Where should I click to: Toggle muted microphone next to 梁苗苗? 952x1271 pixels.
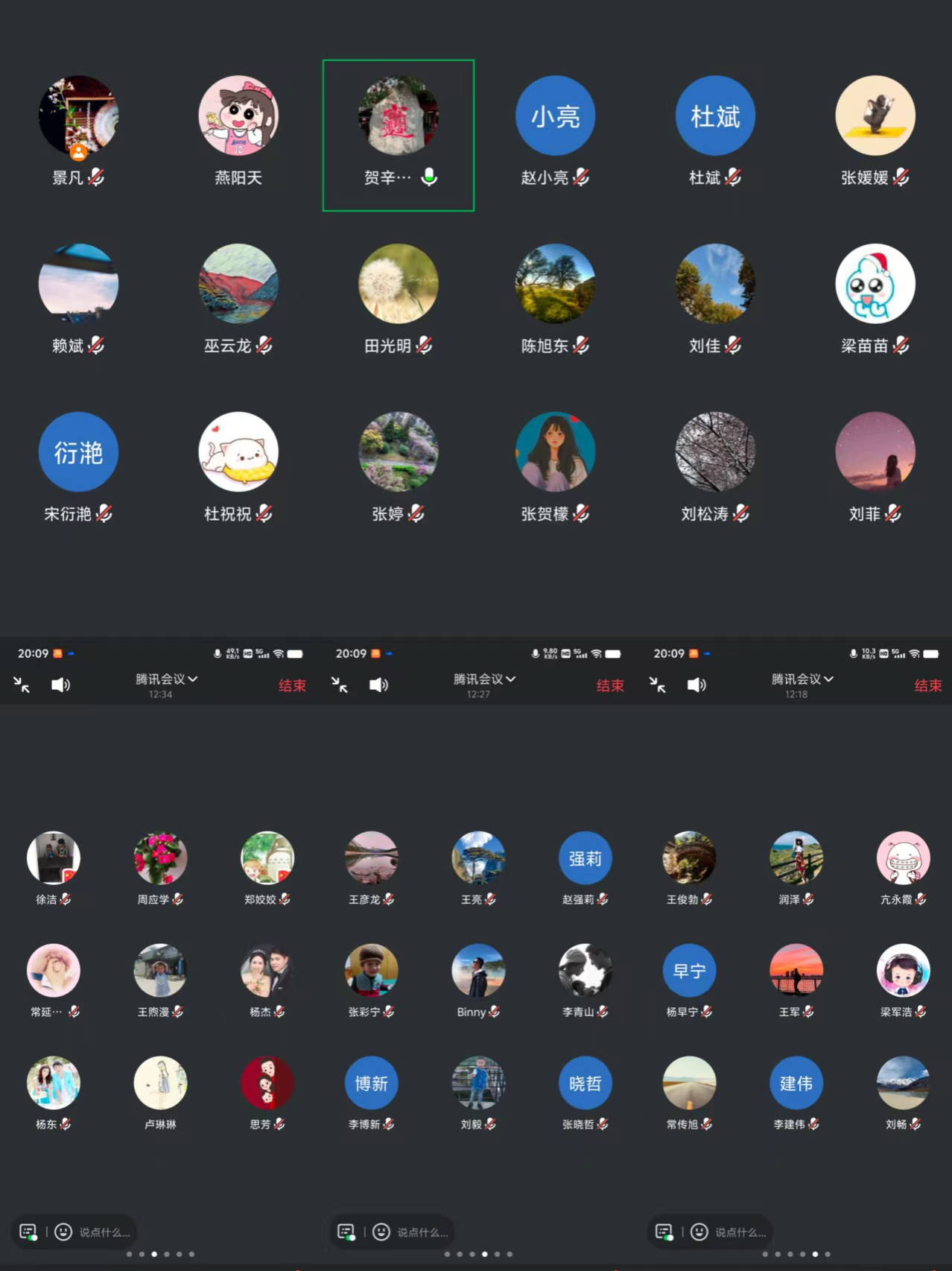click(901, 345)
